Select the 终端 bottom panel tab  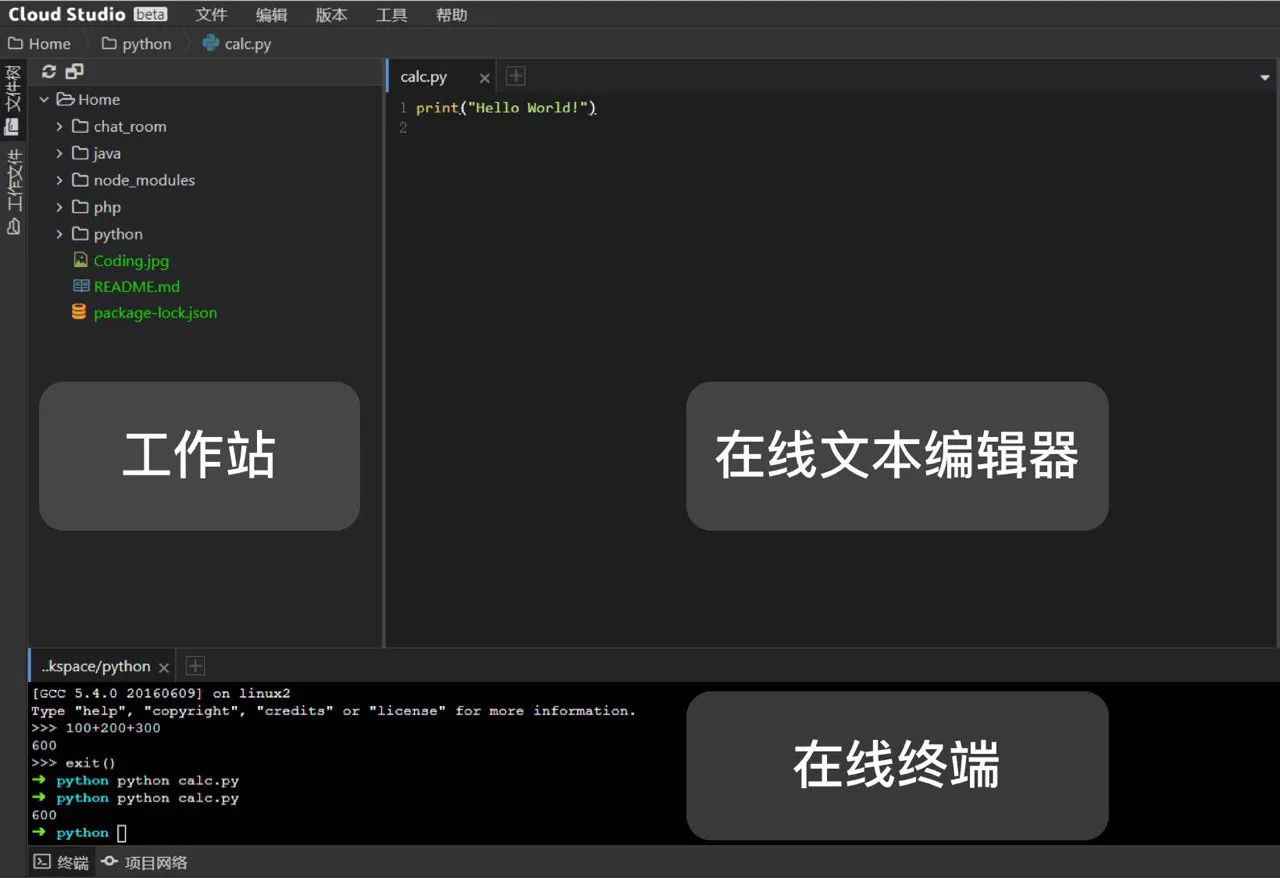62,862
